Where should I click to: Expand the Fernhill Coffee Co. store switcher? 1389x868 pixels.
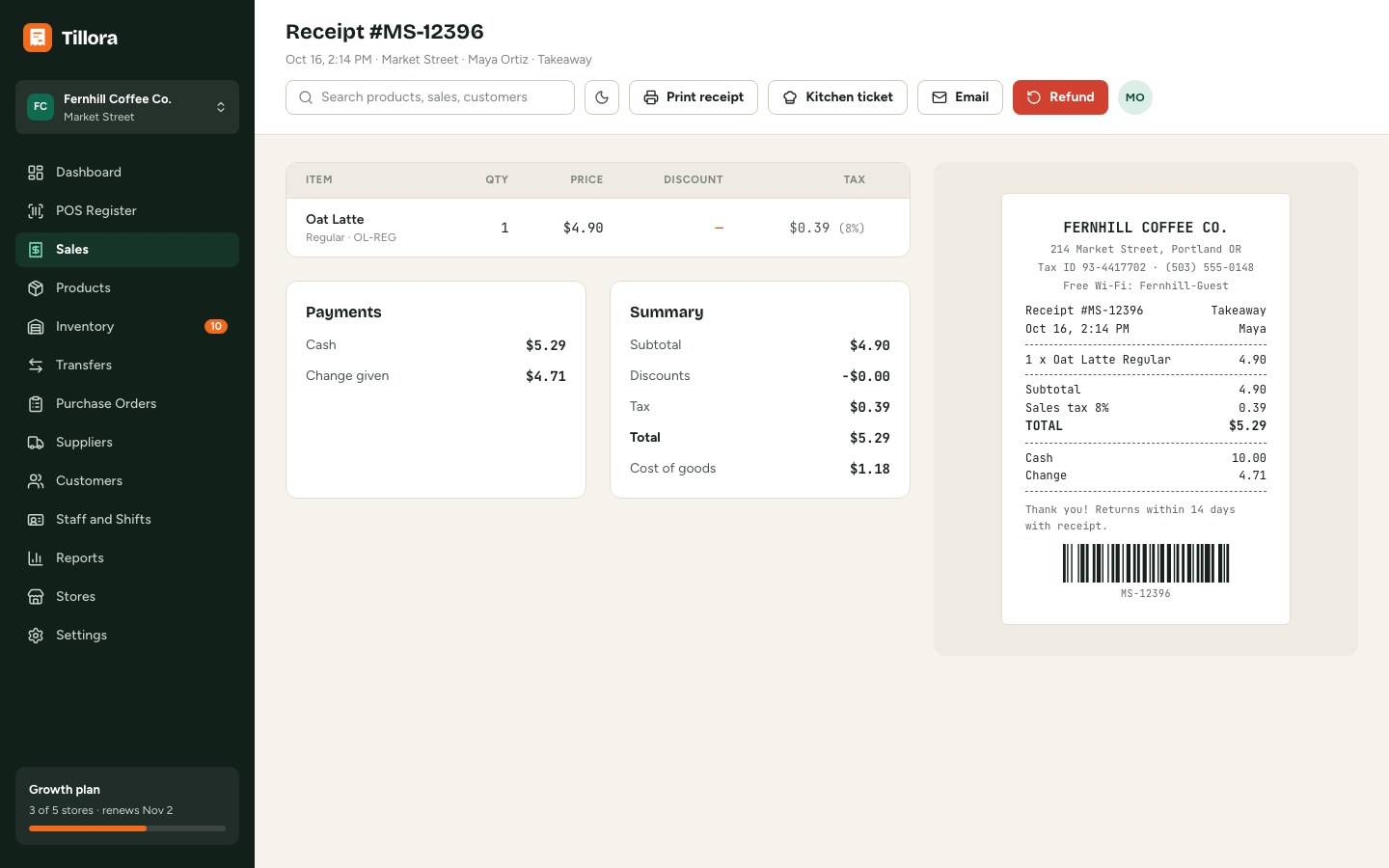pos(127,107)
